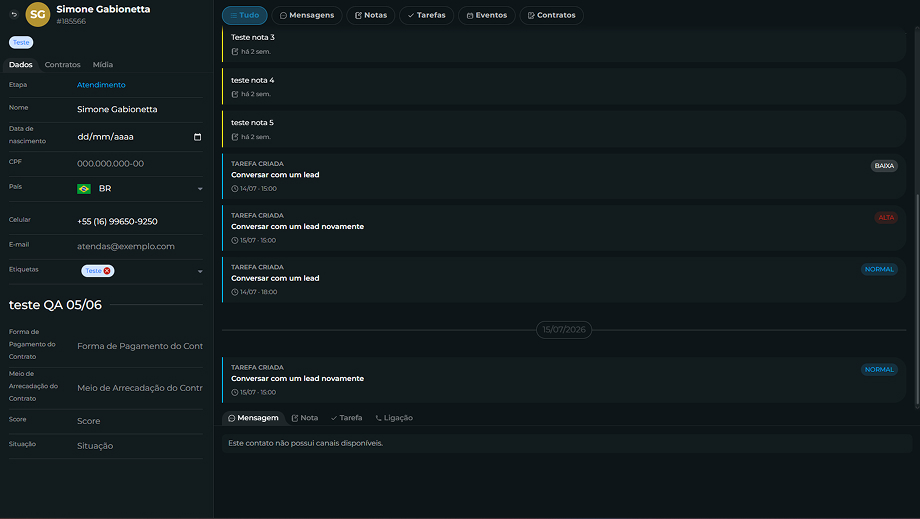Click the timeline vertical scrollbar
Screen dimensions: 920x519
917,301
